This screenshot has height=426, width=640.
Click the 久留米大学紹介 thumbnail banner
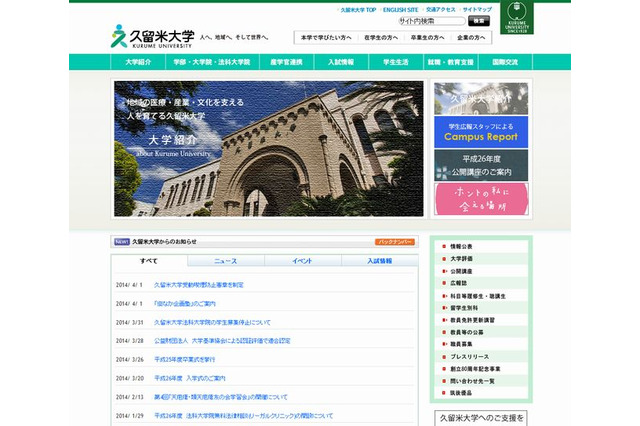pos(481,99)
